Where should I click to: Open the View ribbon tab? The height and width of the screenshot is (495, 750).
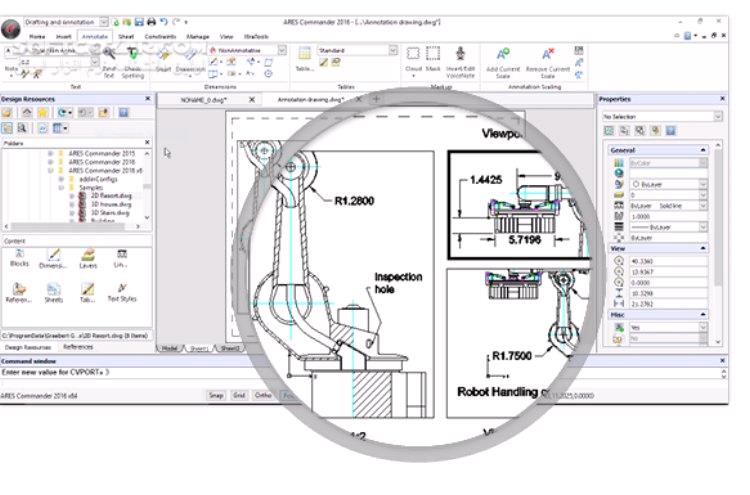(x=226, y=36)
